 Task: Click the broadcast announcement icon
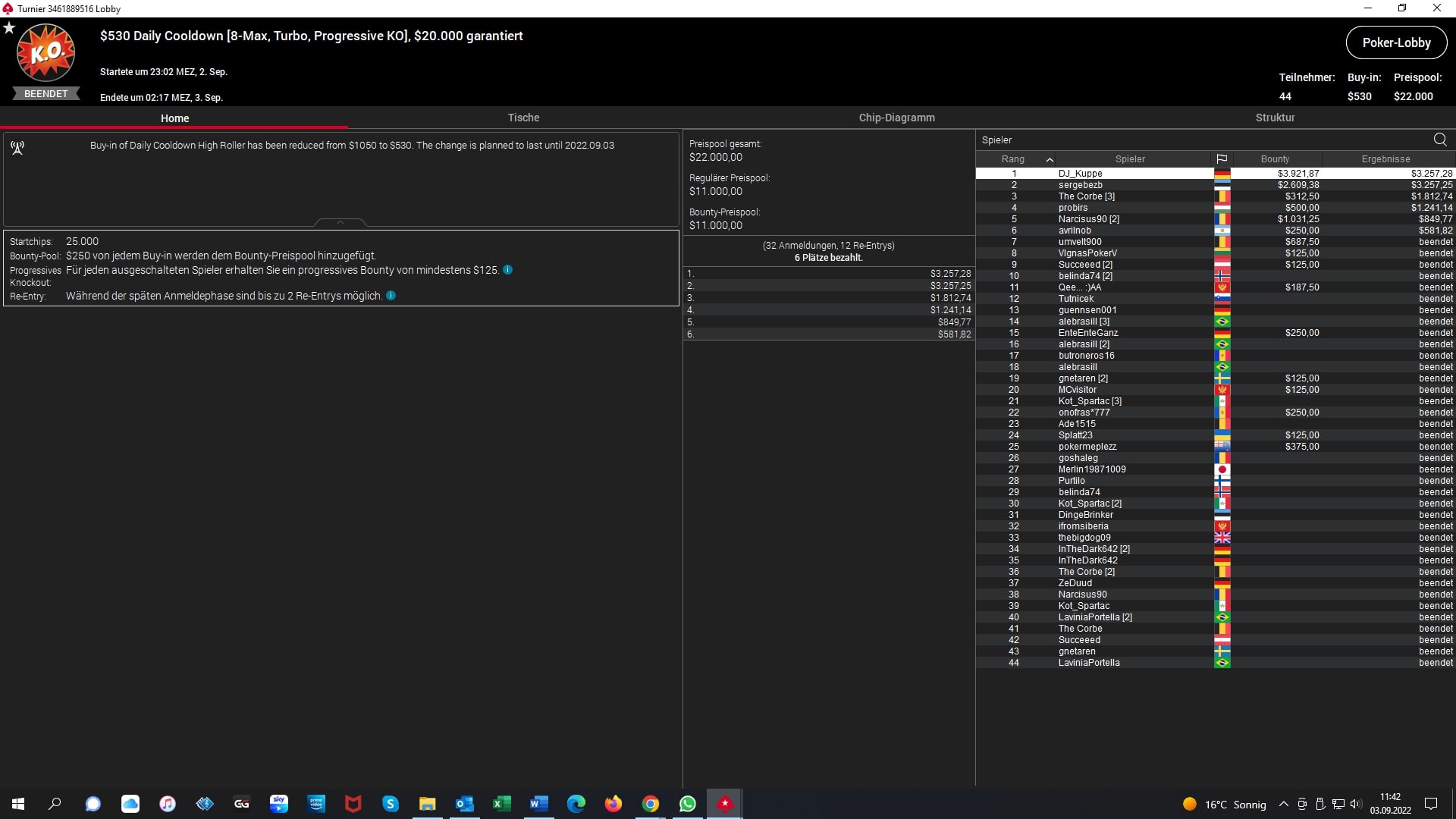click(x=17, y=148)
